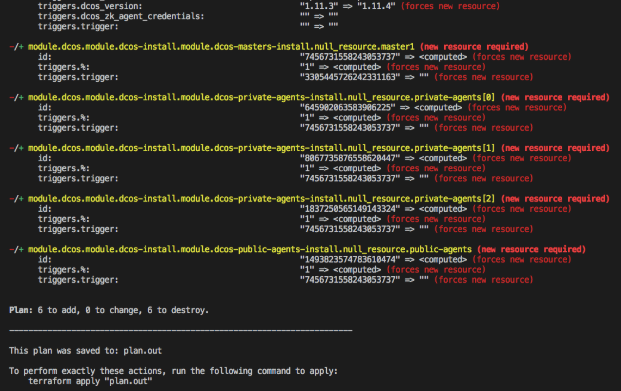621x391 pixels.
Task: Click the triggers.dcos_version label
Action: 90,6
